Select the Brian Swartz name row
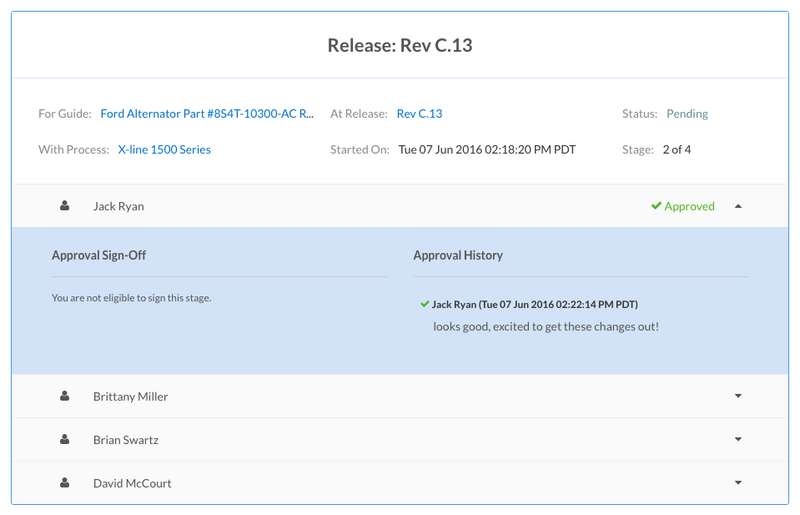 pos(125,439)
